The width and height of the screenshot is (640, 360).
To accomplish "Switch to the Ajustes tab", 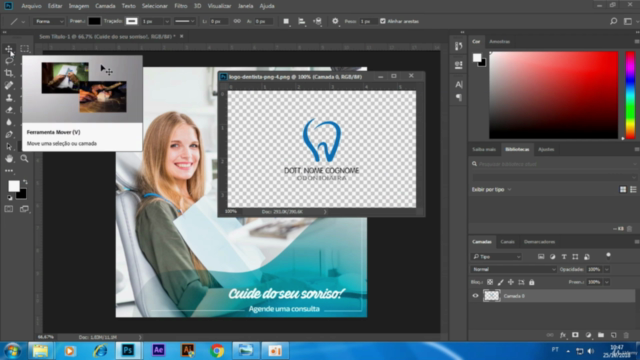I will [546, 149].
